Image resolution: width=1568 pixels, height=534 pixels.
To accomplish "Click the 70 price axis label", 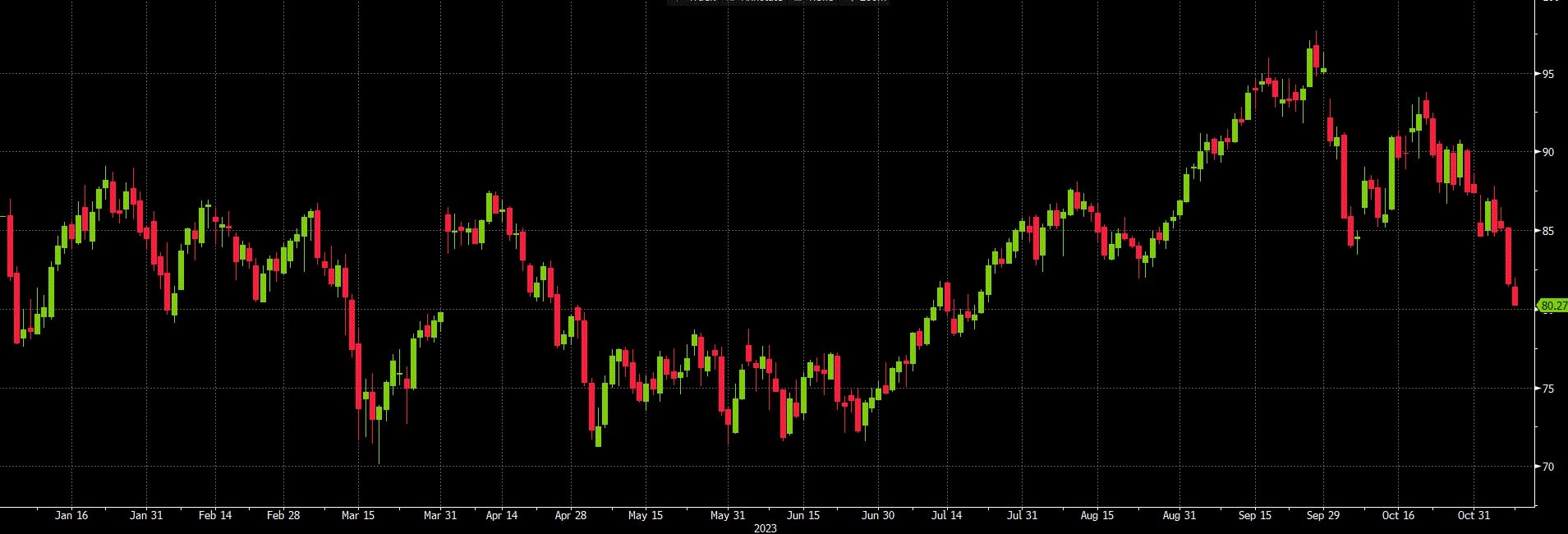I will 1548,467.
